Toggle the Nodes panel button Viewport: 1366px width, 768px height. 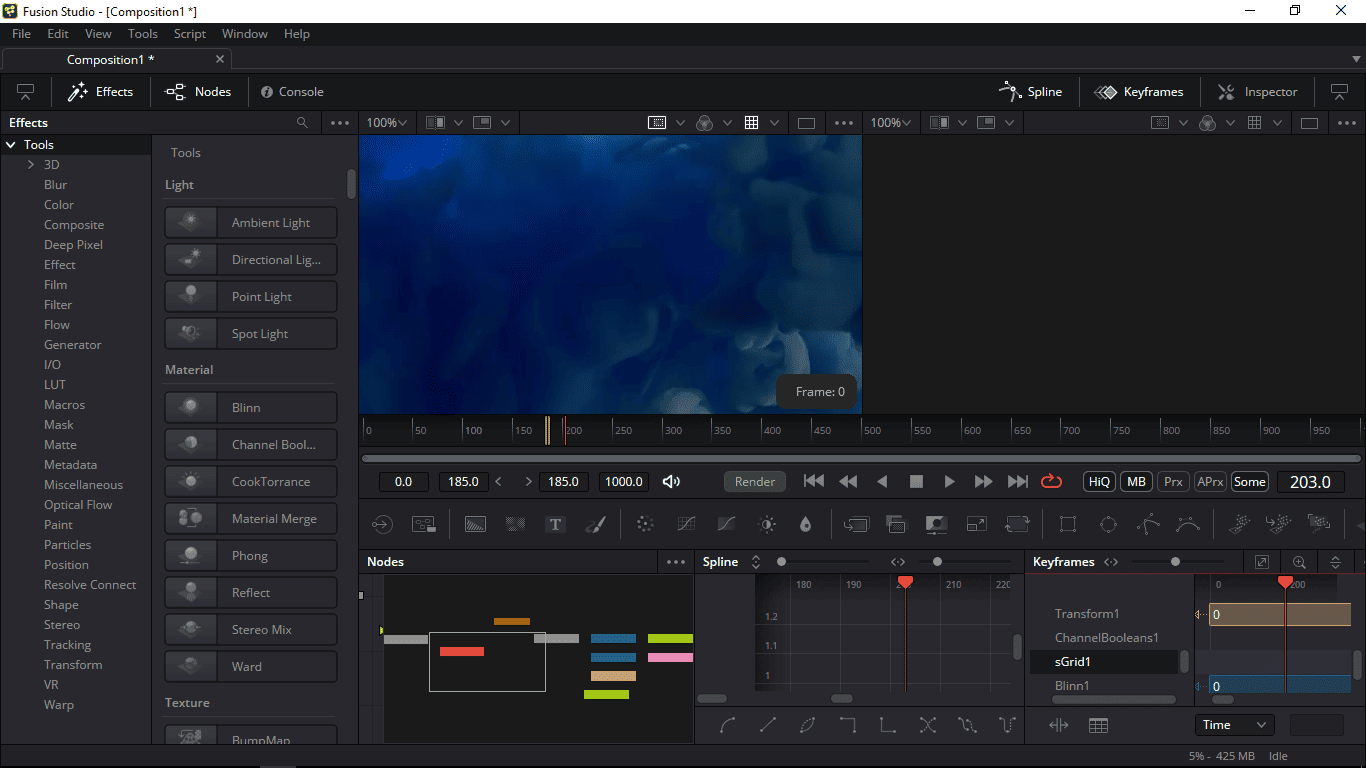[198, 92]
